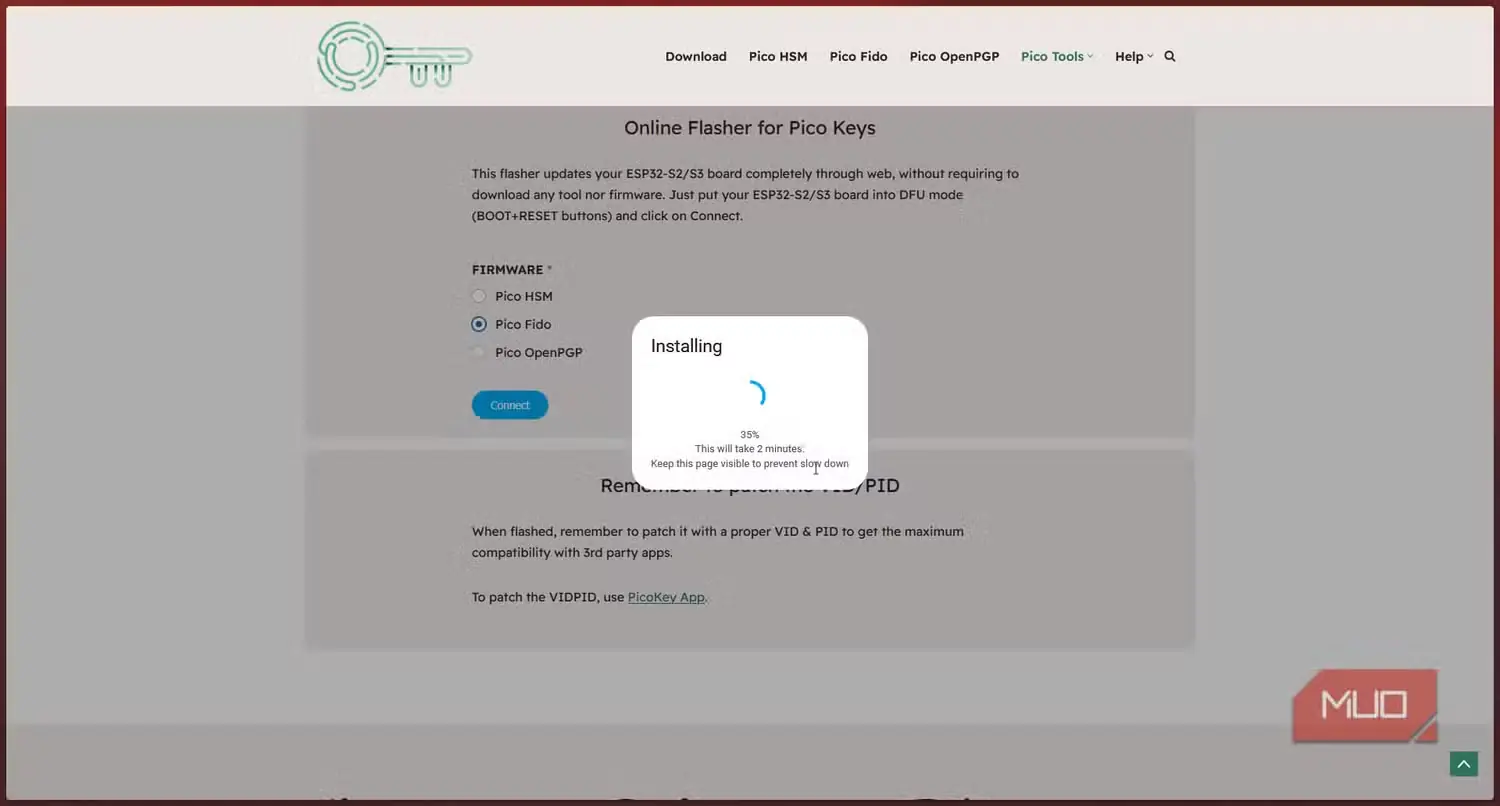Screen dimensions: 1500x806
Task: Click the blue Connect button
Action: (x=510, y=405)
